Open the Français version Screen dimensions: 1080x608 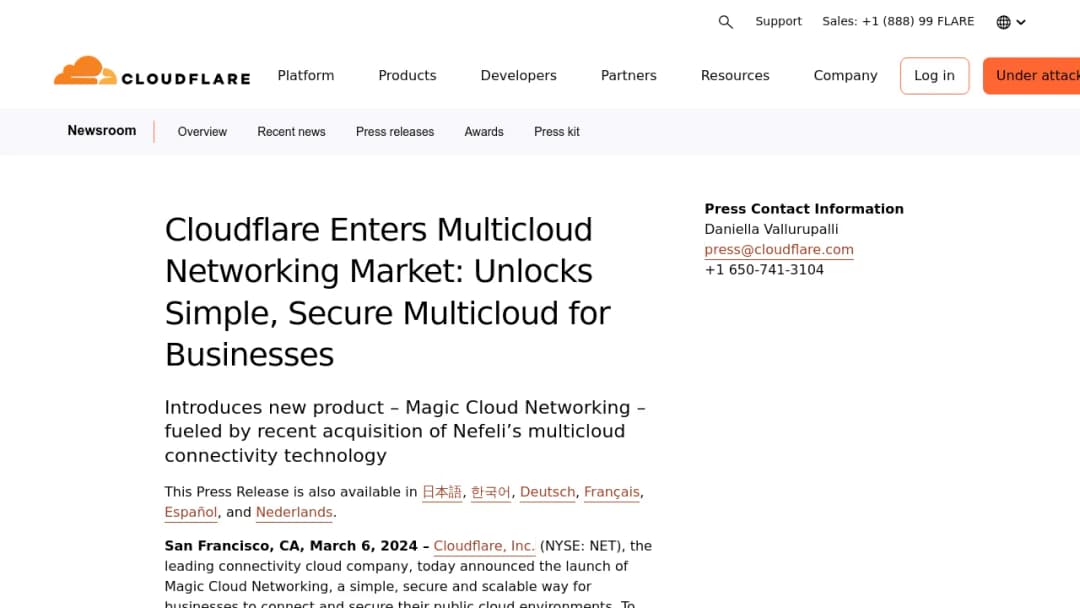pos(612,492)
